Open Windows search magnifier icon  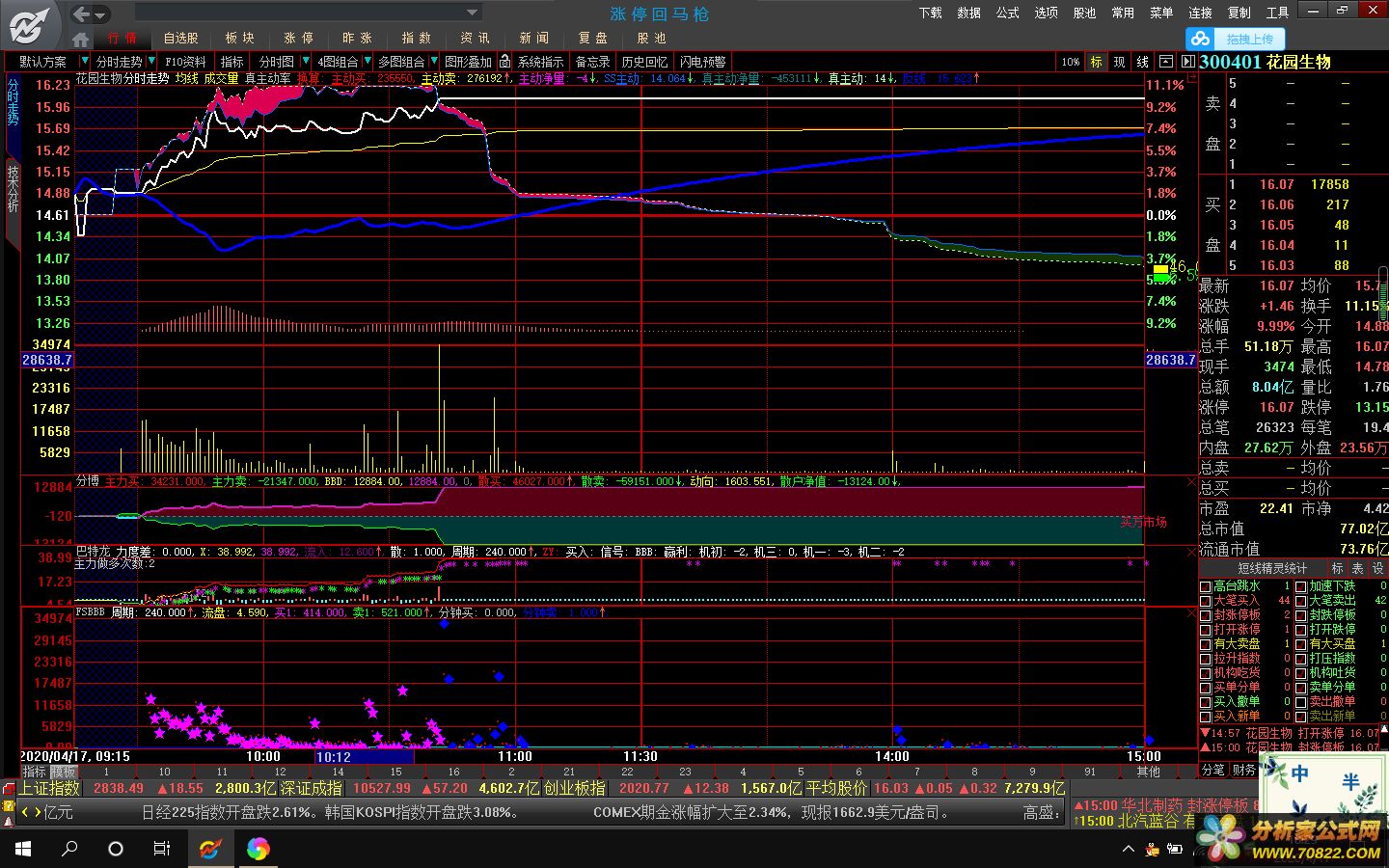(x=69, y=849)
